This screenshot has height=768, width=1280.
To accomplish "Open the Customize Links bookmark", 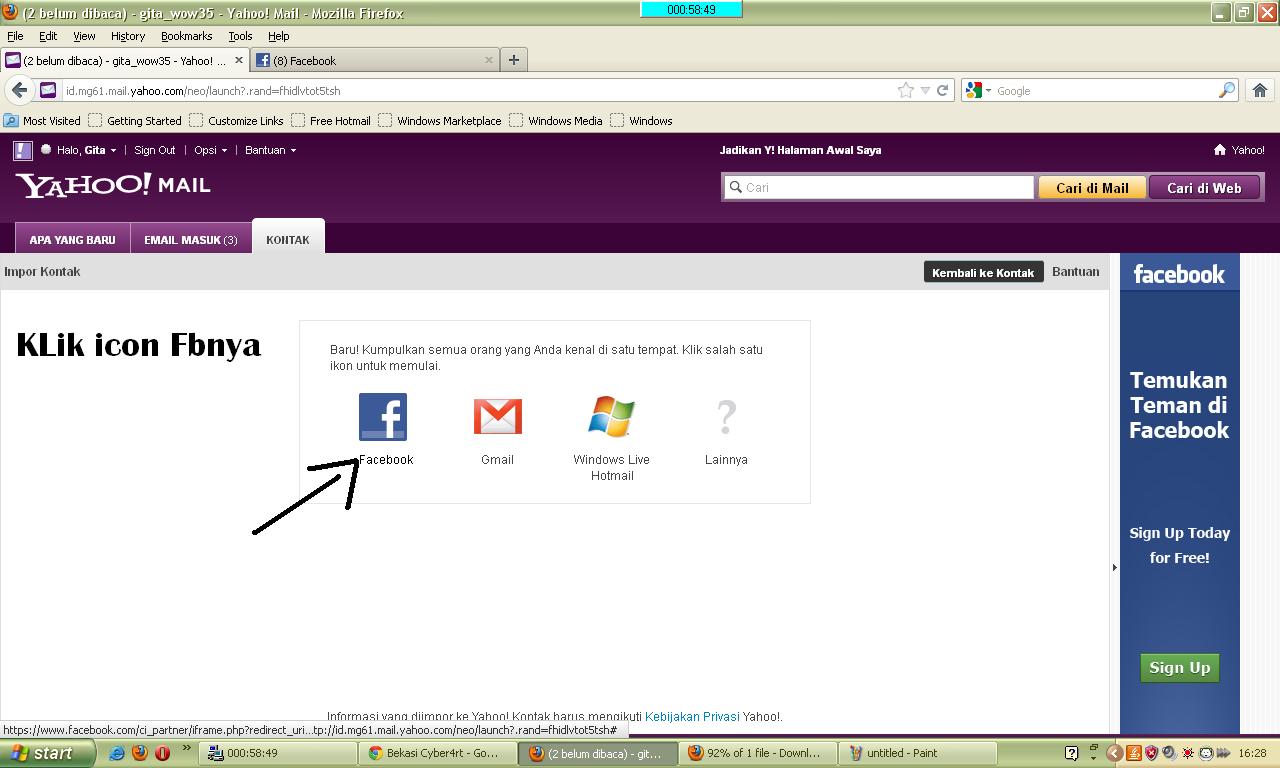I will click(237, 120).
